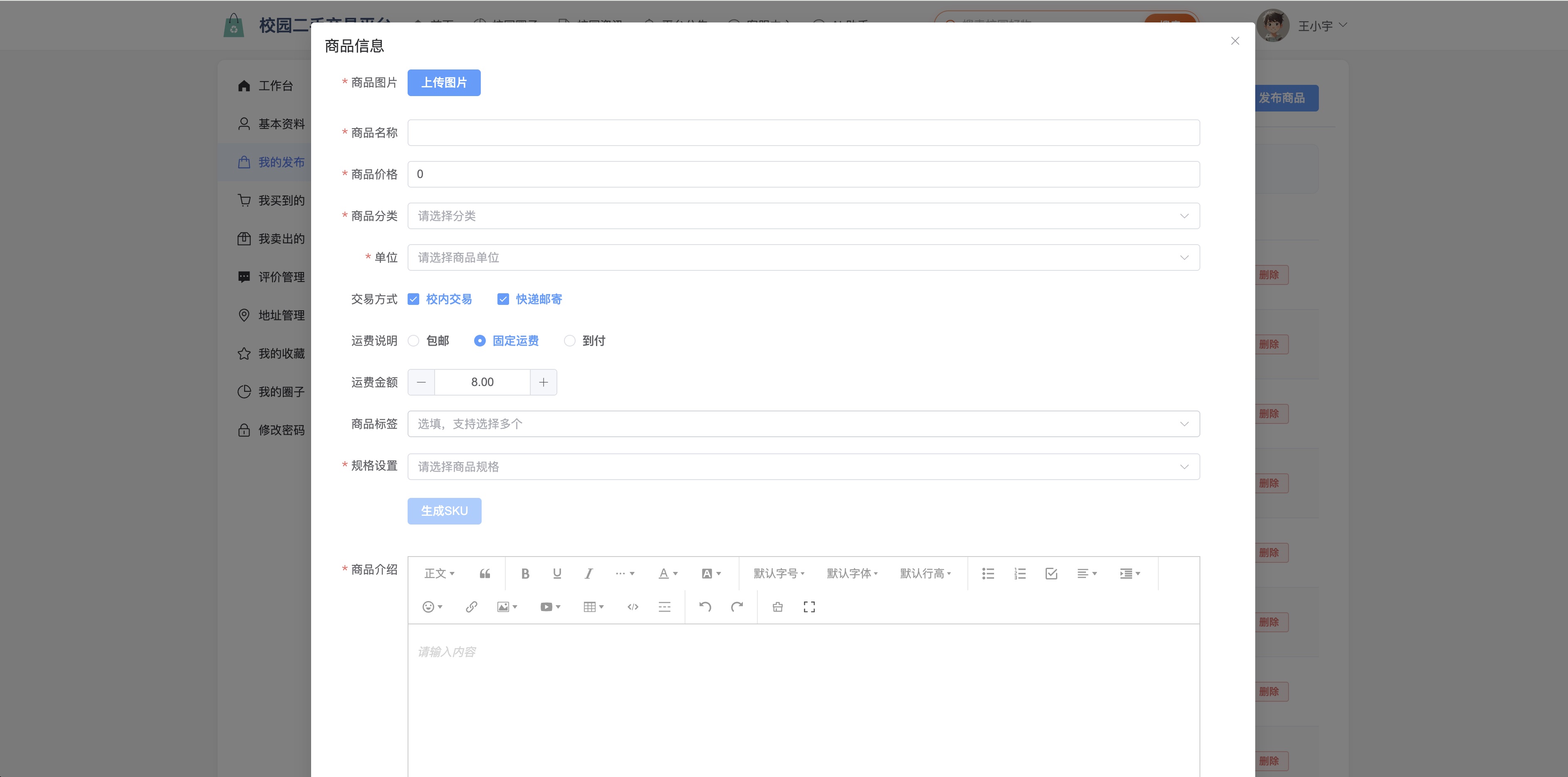Image resolution: width=1568 pixels, height=777 pixels.
Task: Go to 修改密码 in the sidebar
Action: point(265,431)
